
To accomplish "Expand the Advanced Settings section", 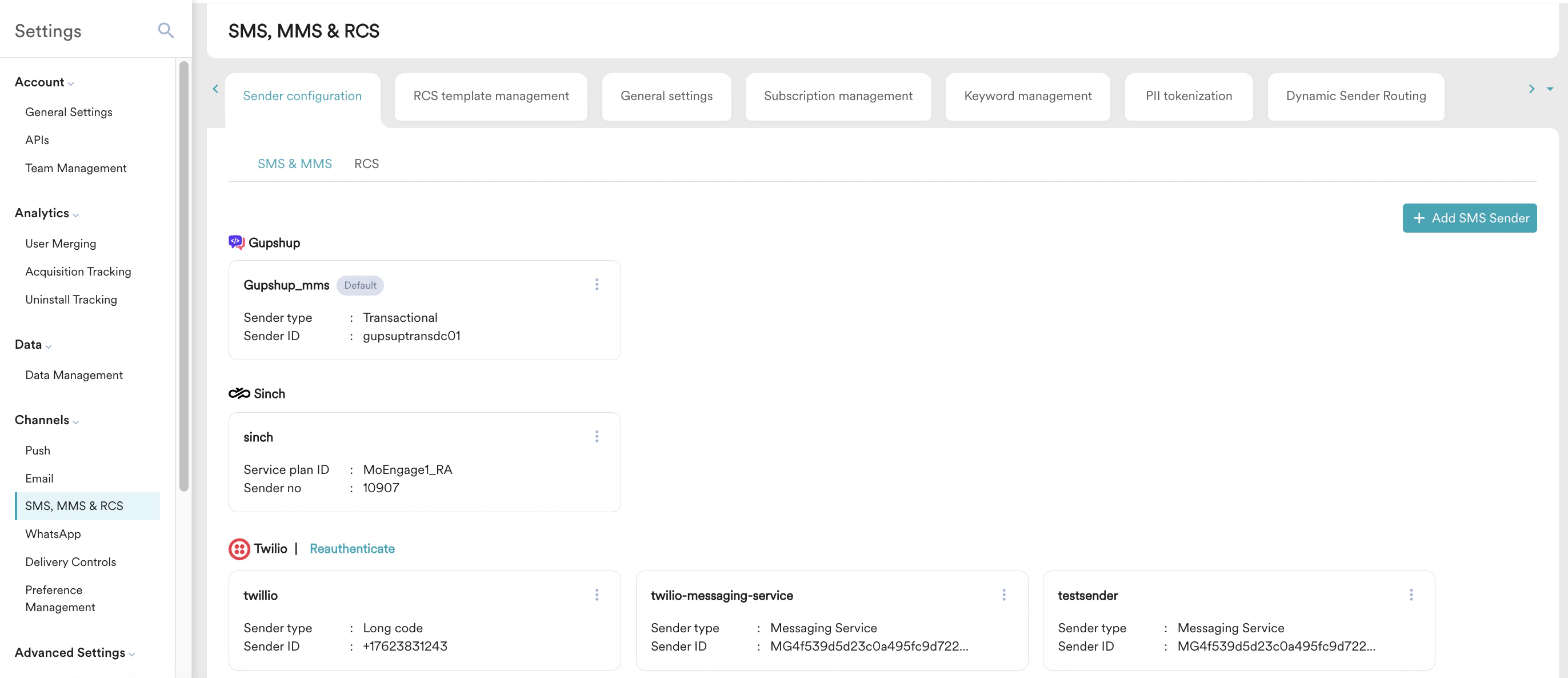I will click(x=131, y=653).
